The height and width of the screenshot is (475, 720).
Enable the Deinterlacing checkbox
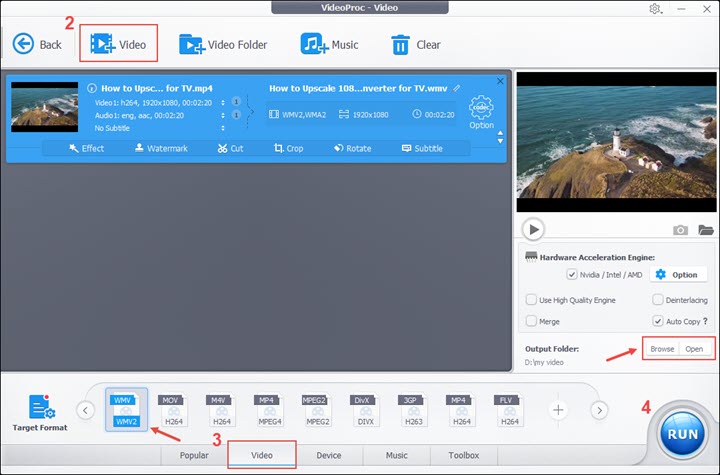pos(658,300)
